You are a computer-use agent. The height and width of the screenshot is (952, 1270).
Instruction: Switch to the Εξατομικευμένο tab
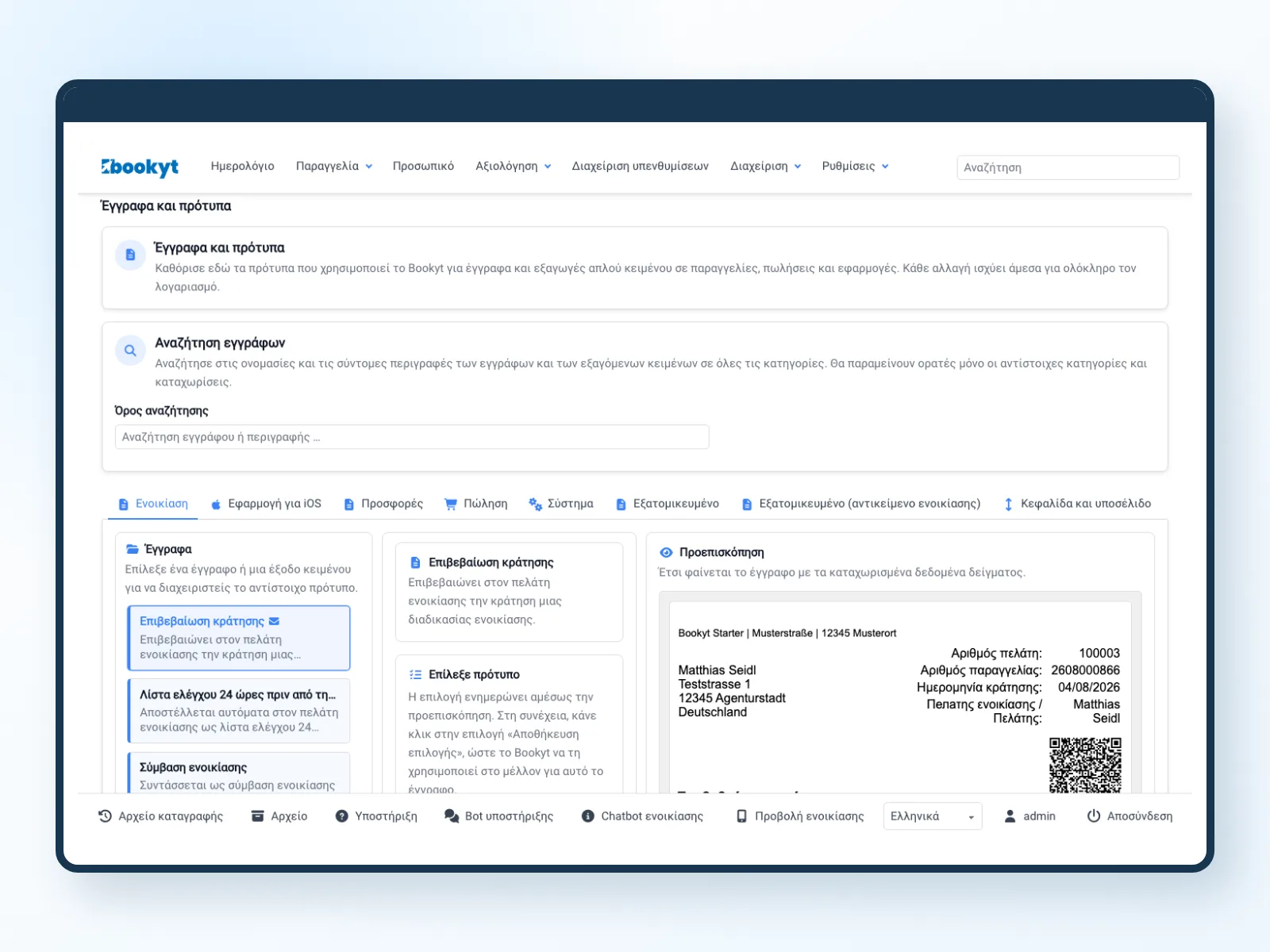pos(668,504)
